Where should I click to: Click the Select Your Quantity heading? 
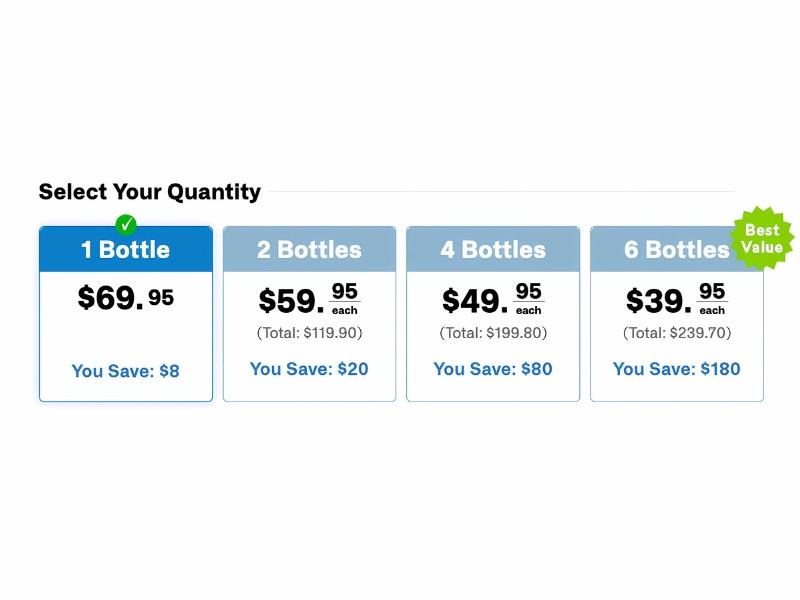click(x=150, y=192)
